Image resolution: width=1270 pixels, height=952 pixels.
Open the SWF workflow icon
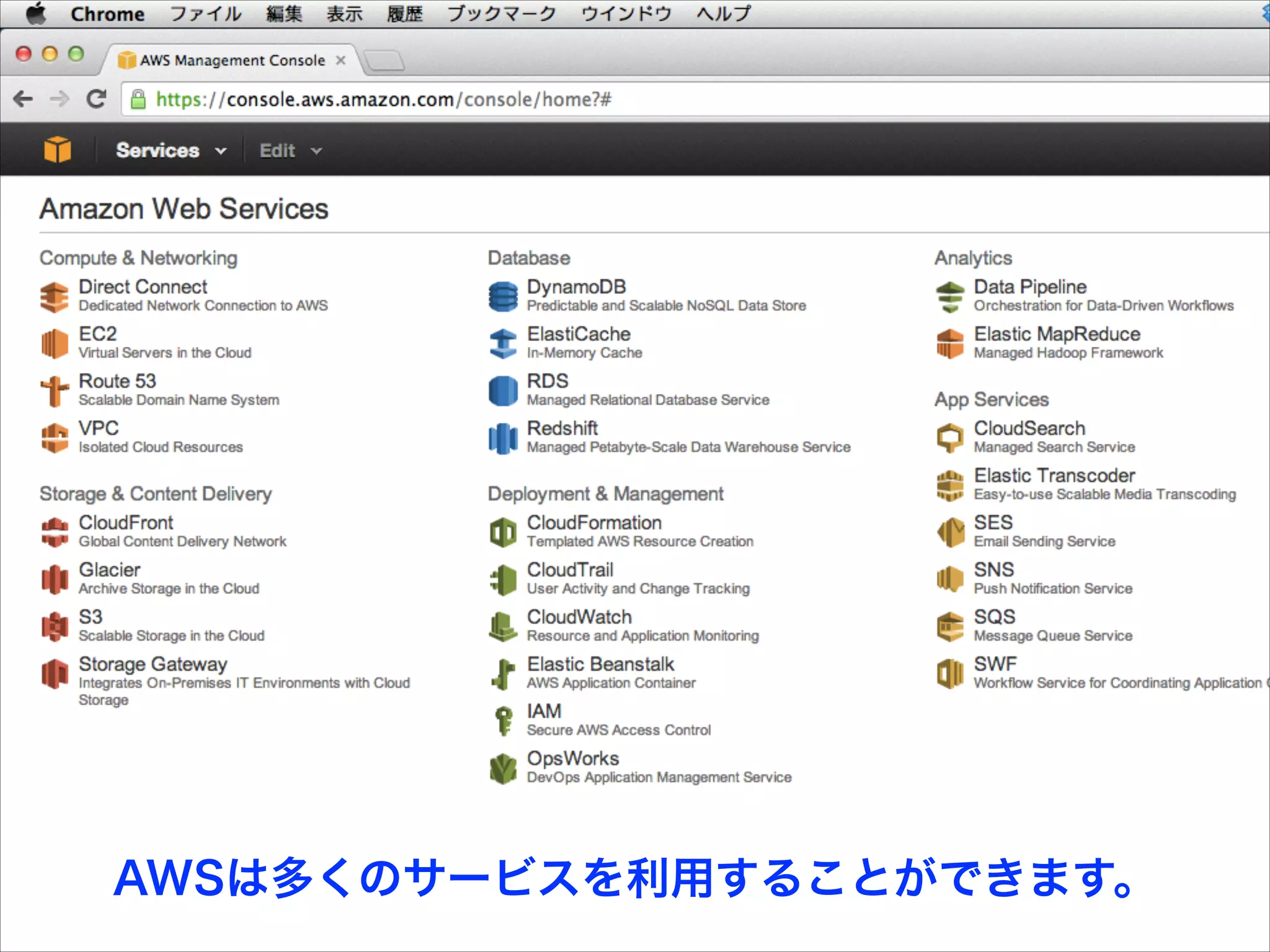pos(950,674)
